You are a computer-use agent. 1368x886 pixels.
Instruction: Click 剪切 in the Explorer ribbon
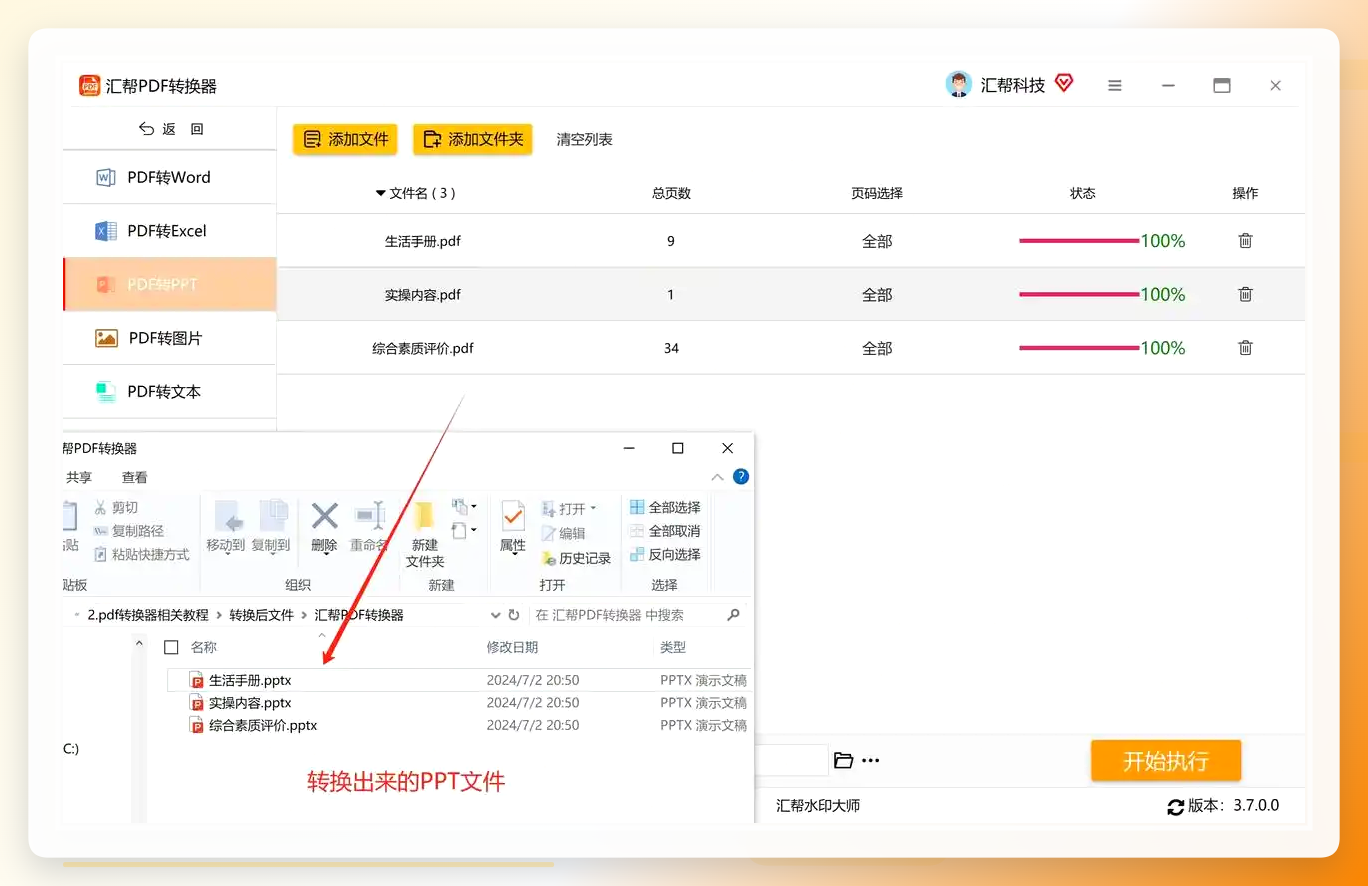click(x=116, y=508)
